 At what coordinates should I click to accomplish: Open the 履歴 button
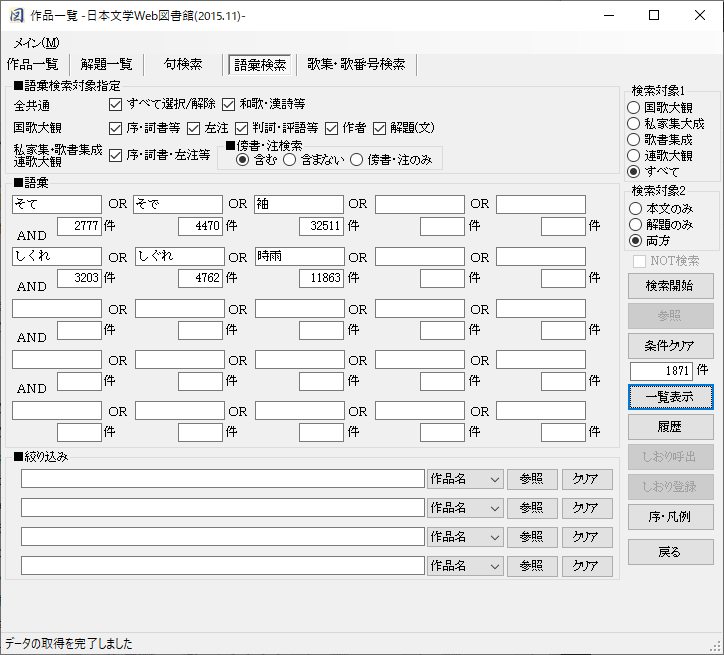point(670,427)
